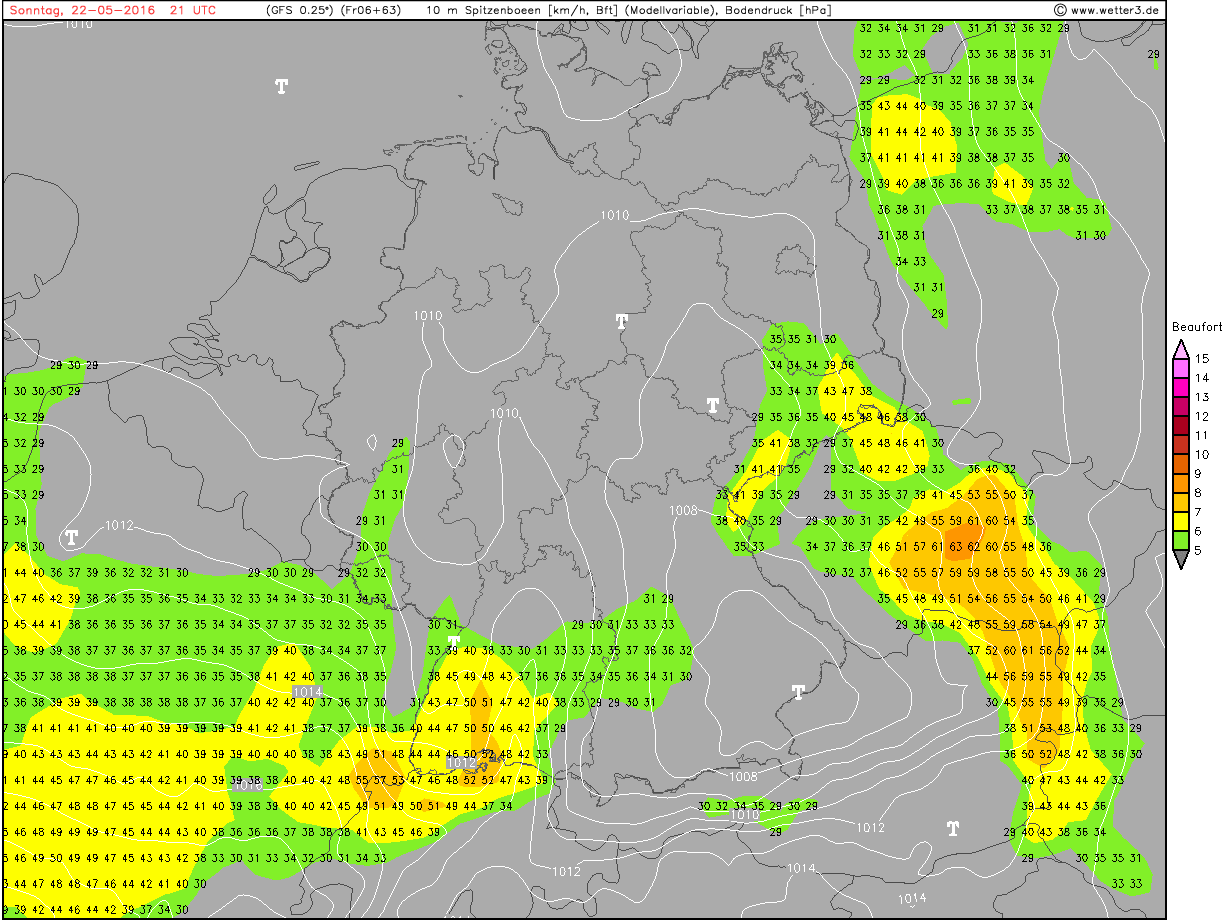
Task: Click the 'Sonntag, 22-05-2016' date text
Action: (79, 10)
